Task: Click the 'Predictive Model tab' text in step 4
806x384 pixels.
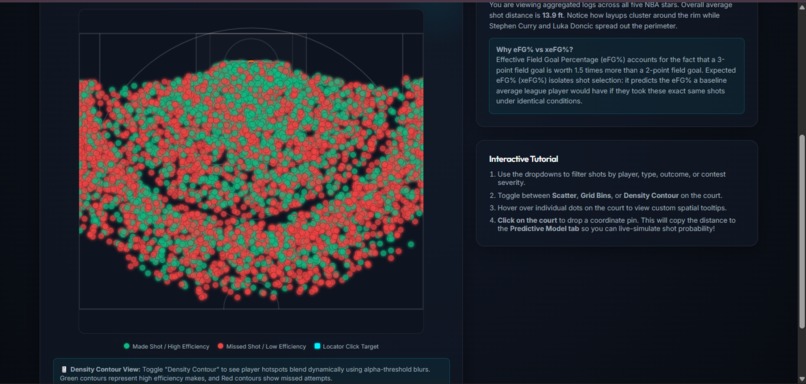Action: click(x=544, y=228)
